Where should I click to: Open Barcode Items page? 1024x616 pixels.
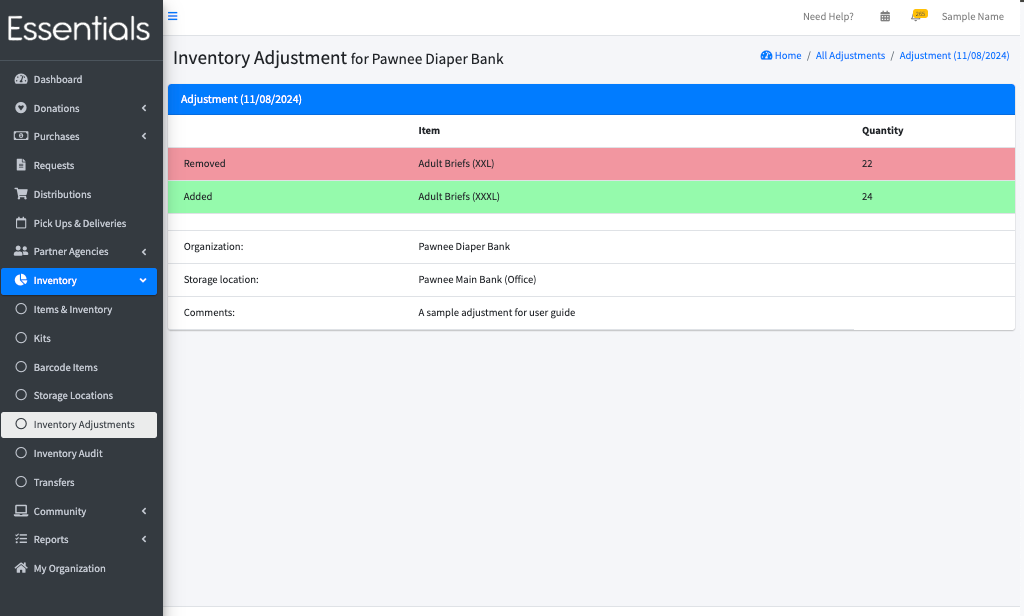tap(79, 366)
